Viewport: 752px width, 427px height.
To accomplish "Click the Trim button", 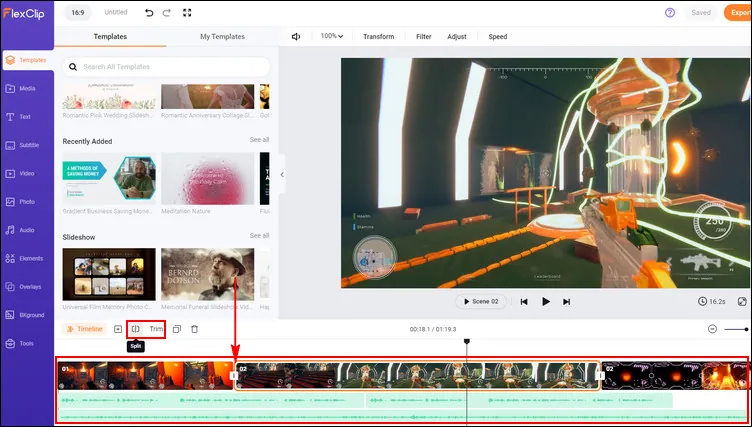I will coord(156,329).
